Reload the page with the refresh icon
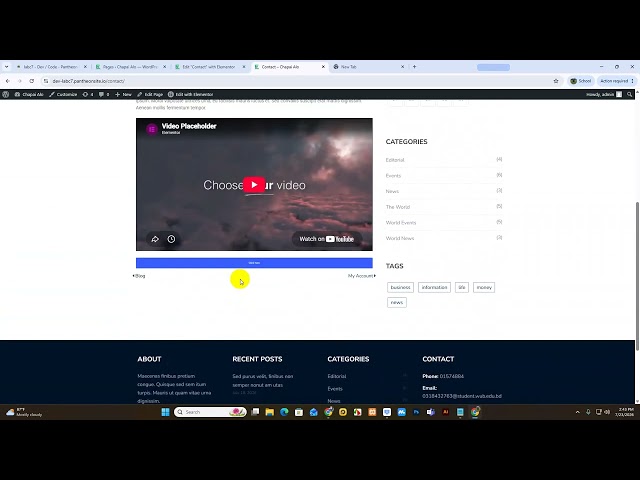This screenshot has width=640, height=480. pyautogui.click(x=31, y=81)
